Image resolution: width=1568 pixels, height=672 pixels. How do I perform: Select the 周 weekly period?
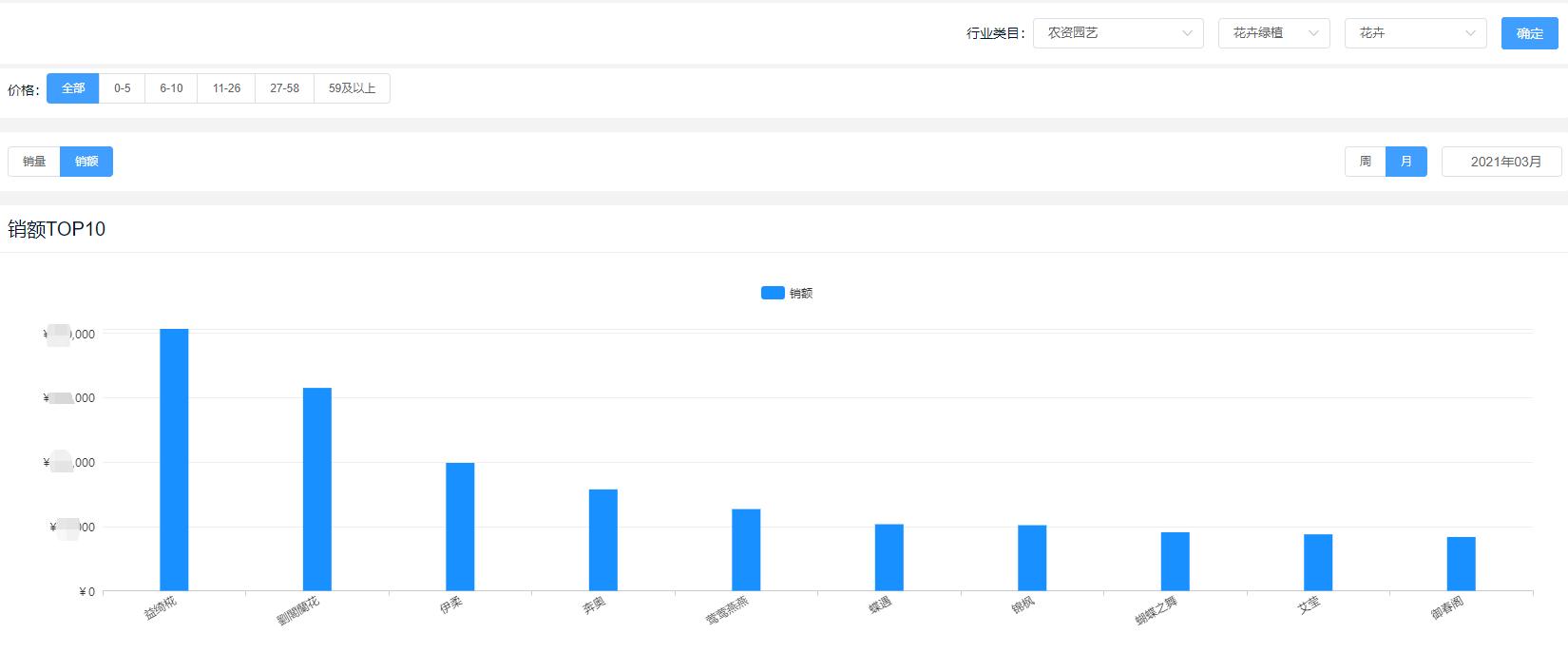click(x=1366, y=162)
